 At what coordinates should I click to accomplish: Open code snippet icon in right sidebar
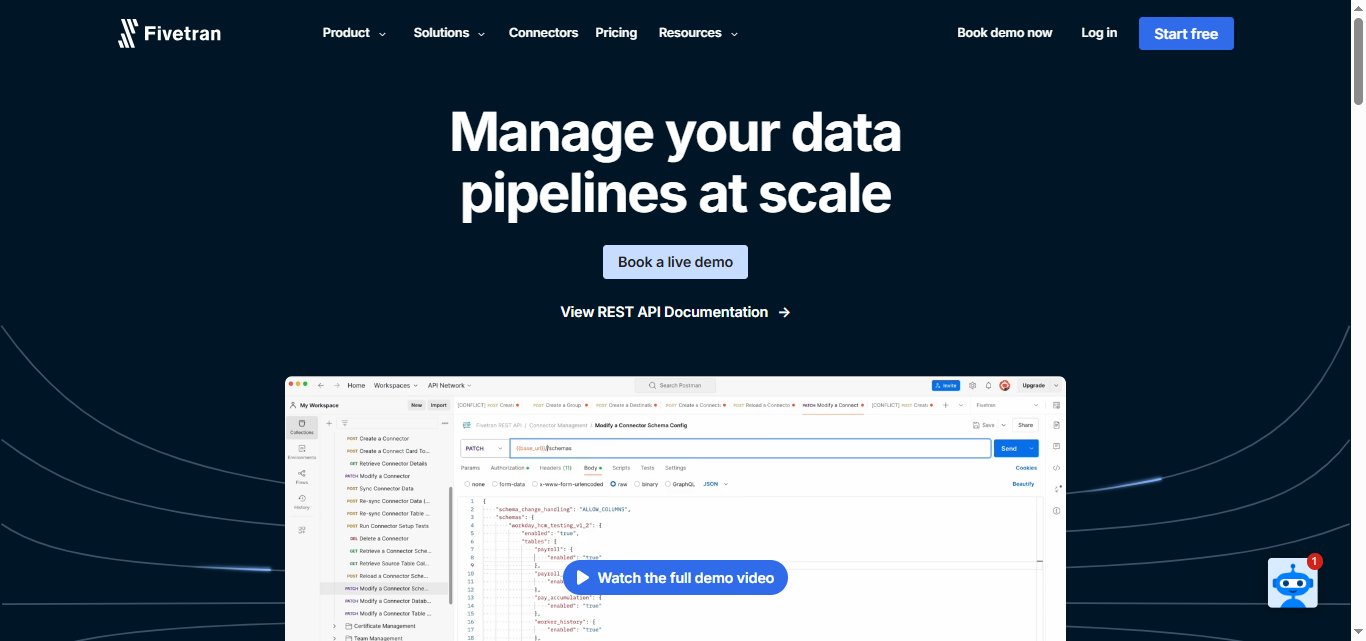point(1056,467)
